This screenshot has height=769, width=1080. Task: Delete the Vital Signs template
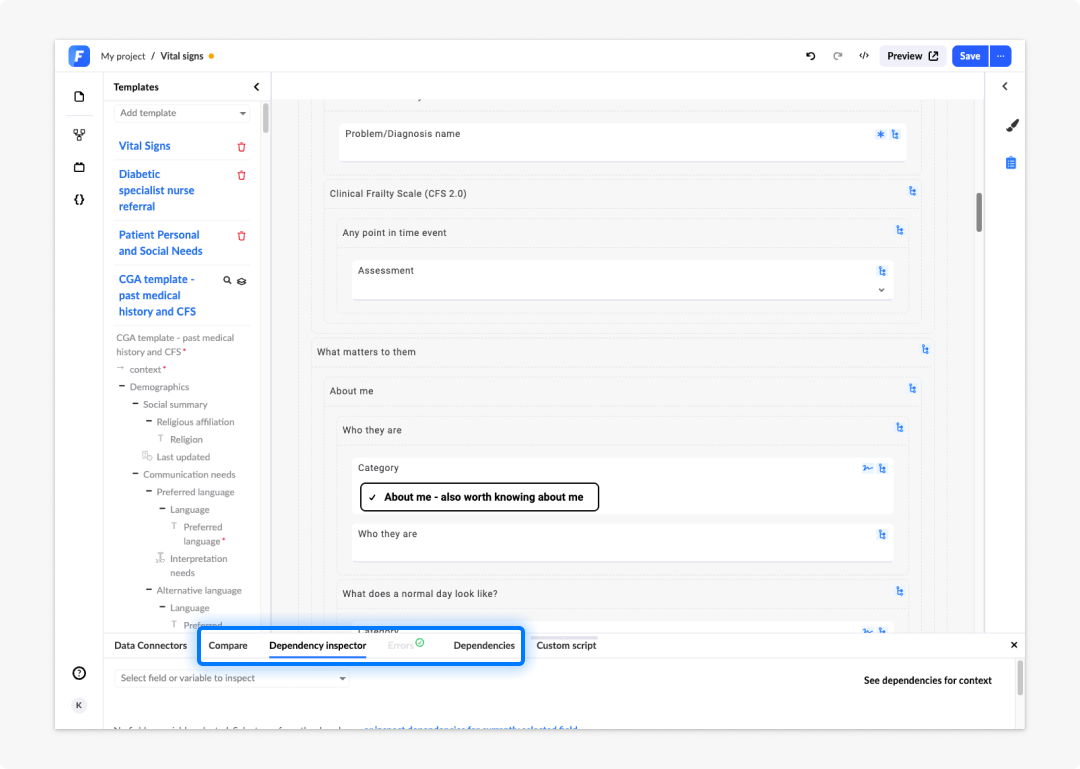tap(241, 147)
